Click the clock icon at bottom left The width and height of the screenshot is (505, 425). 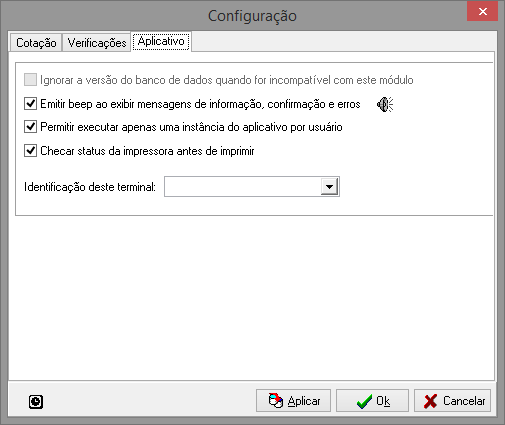(36, 401)
